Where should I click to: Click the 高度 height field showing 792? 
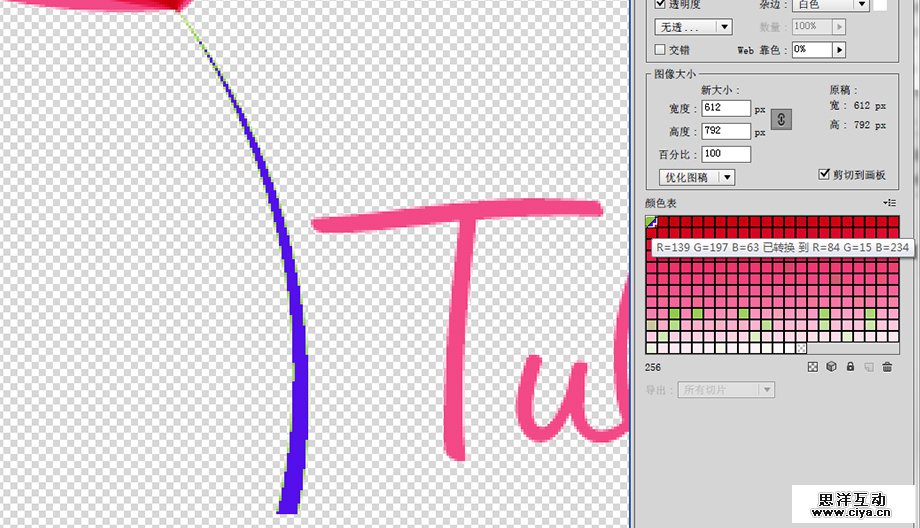[726, 131]
